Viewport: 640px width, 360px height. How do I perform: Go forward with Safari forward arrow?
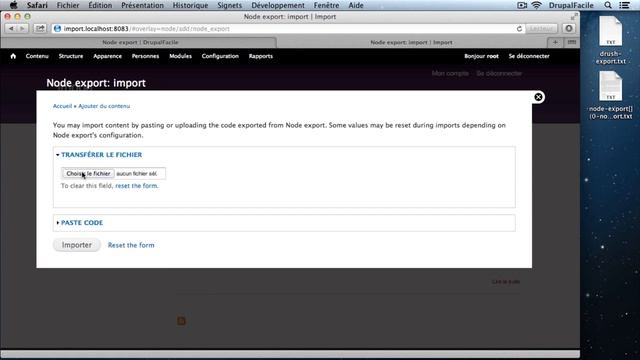(x=22, y=29)
